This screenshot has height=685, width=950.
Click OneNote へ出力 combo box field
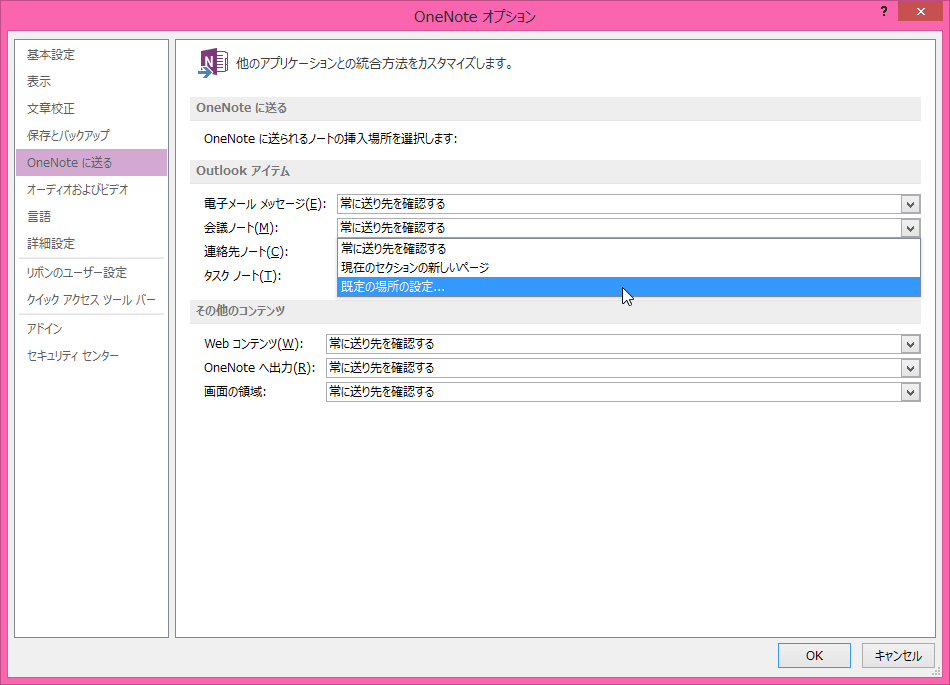point(623,368)
